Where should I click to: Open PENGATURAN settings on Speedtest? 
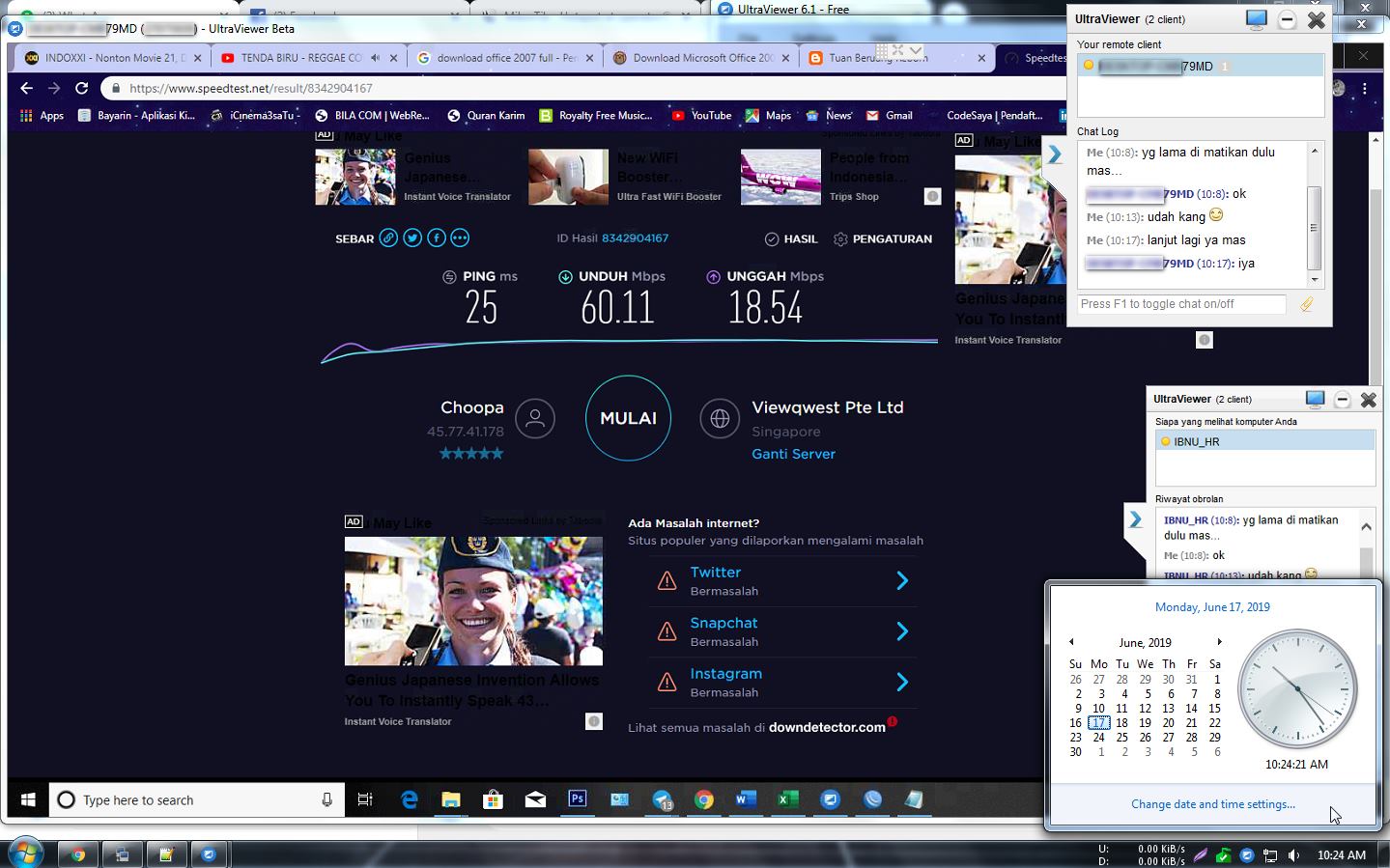point(882,238)
